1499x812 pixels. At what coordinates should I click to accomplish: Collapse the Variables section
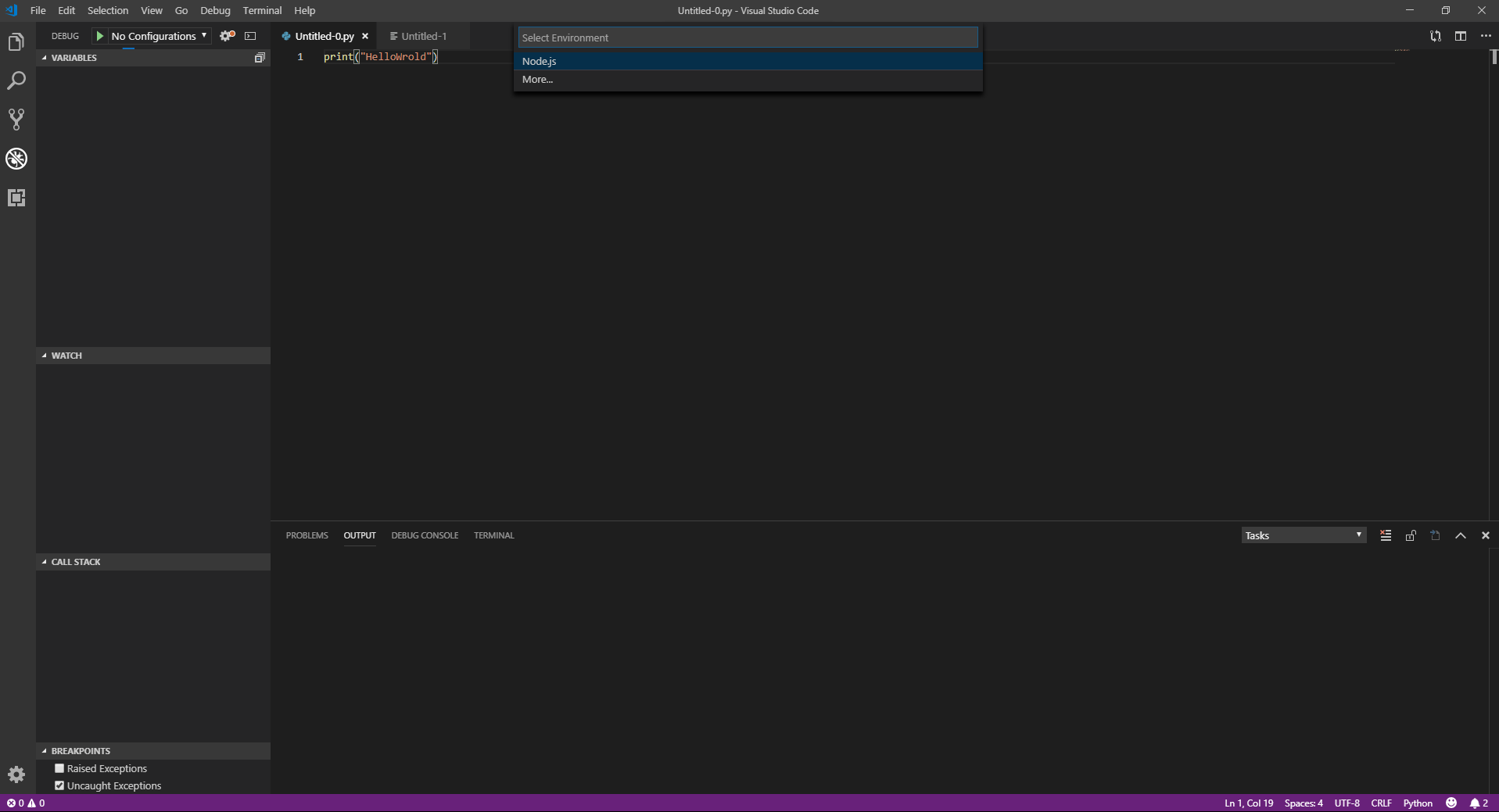pyautogui.click(x=153, y=58)
